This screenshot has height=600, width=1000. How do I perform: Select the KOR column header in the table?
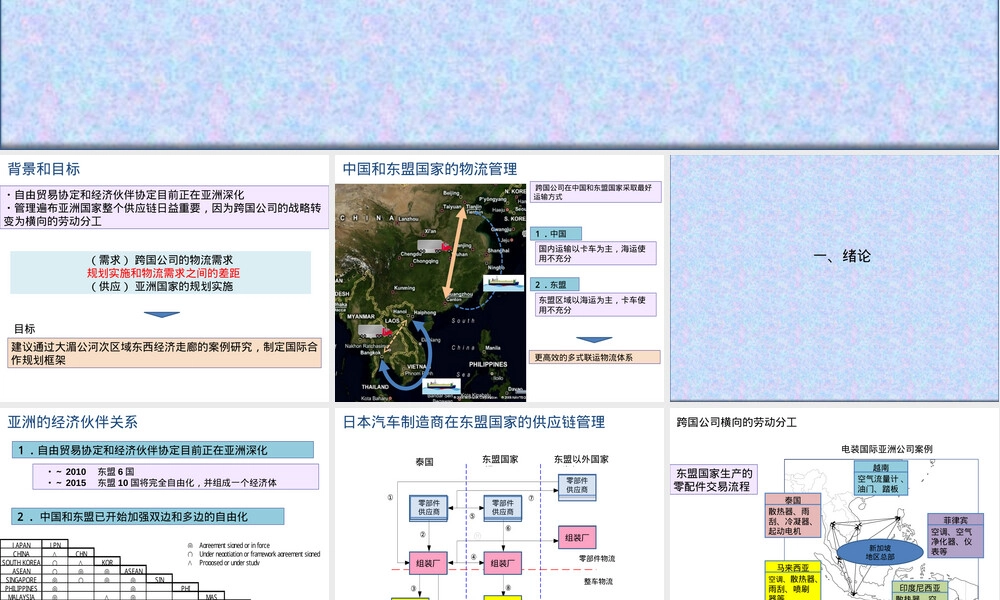click(x=107, y=562)
